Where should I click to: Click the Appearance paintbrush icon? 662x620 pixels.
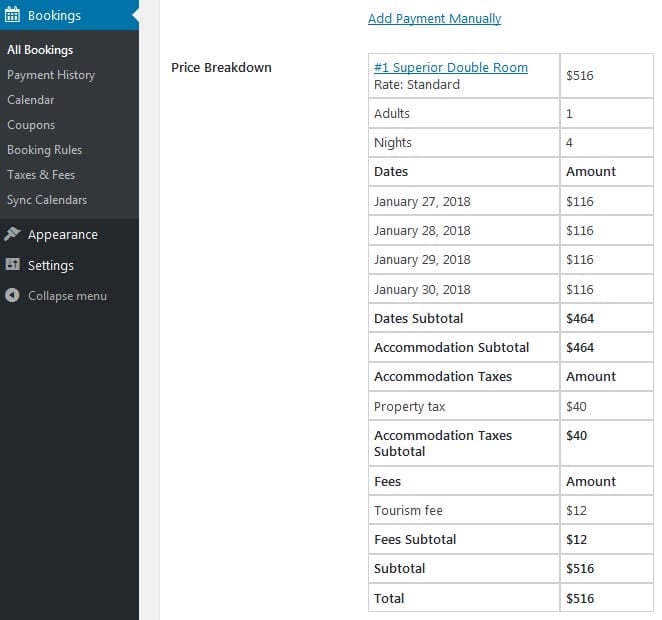13,234
